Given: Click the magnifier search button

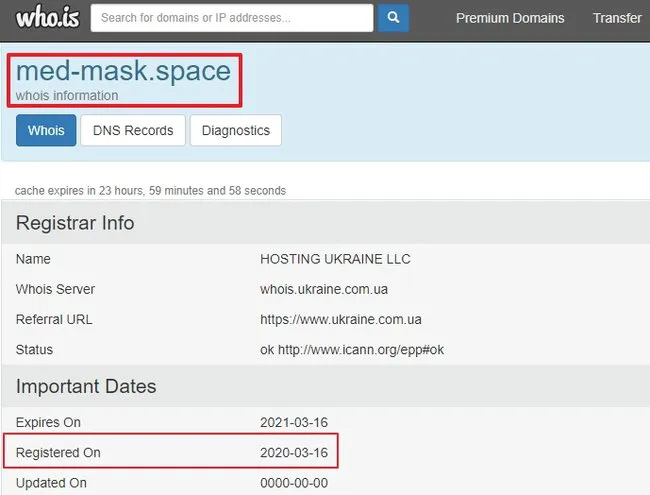Looking at the screenshot, I should pyautogui.click(x=393, y=18).
